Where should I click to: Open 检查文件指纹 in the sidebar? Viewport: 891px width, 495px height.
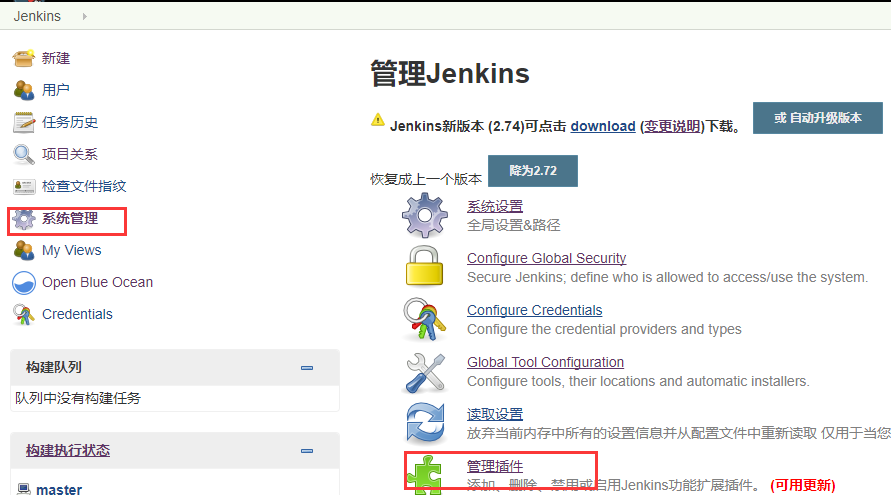pos(84,186)
